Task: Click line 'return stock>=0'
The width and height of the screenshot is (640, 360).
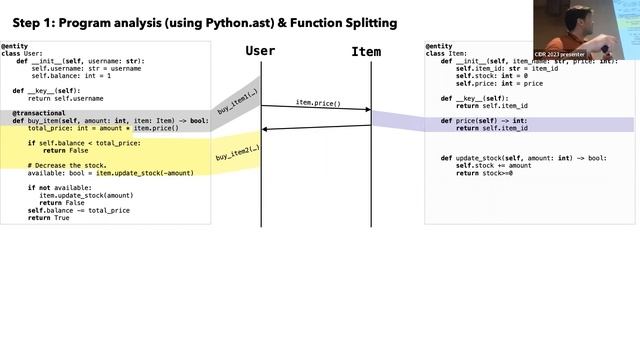Action: tap(484, 173)
